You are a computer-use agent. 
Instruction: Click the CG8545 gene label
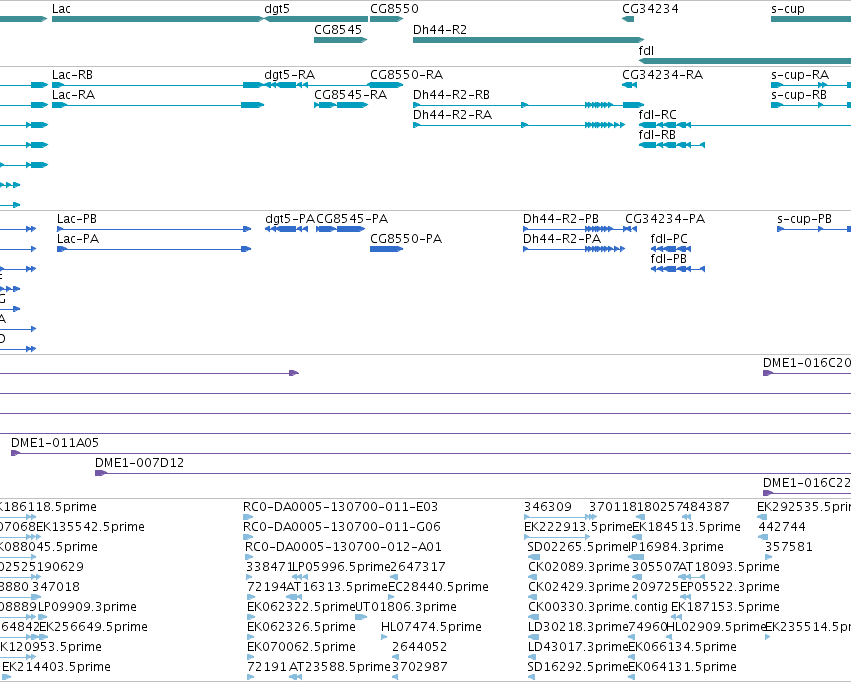338,30
